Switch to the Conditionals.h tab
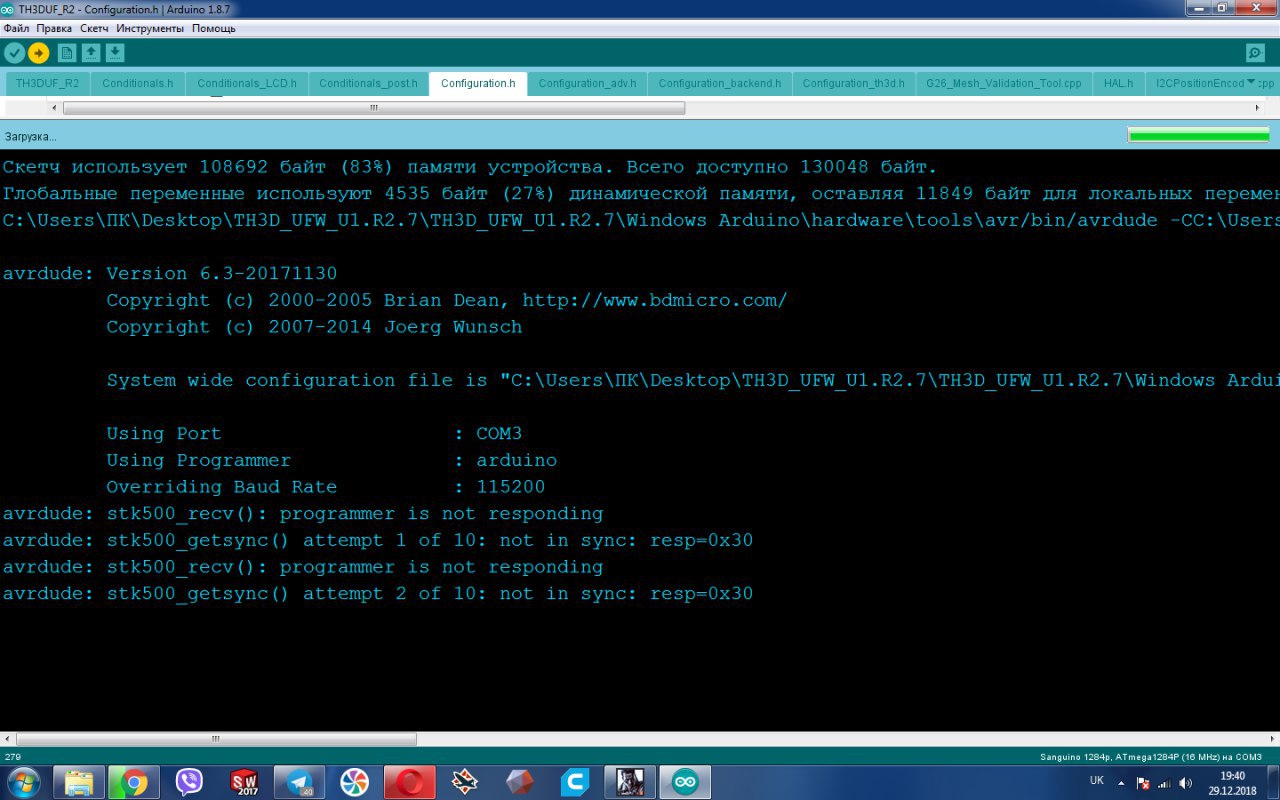 pos(138,84)
